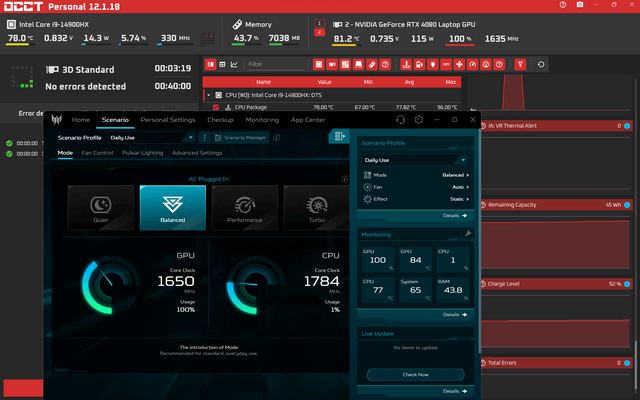This screenshot has height=400, width=640.
Task: Open info for Charge Level graph
Action: pyautogui.click(x=627, y=284)
